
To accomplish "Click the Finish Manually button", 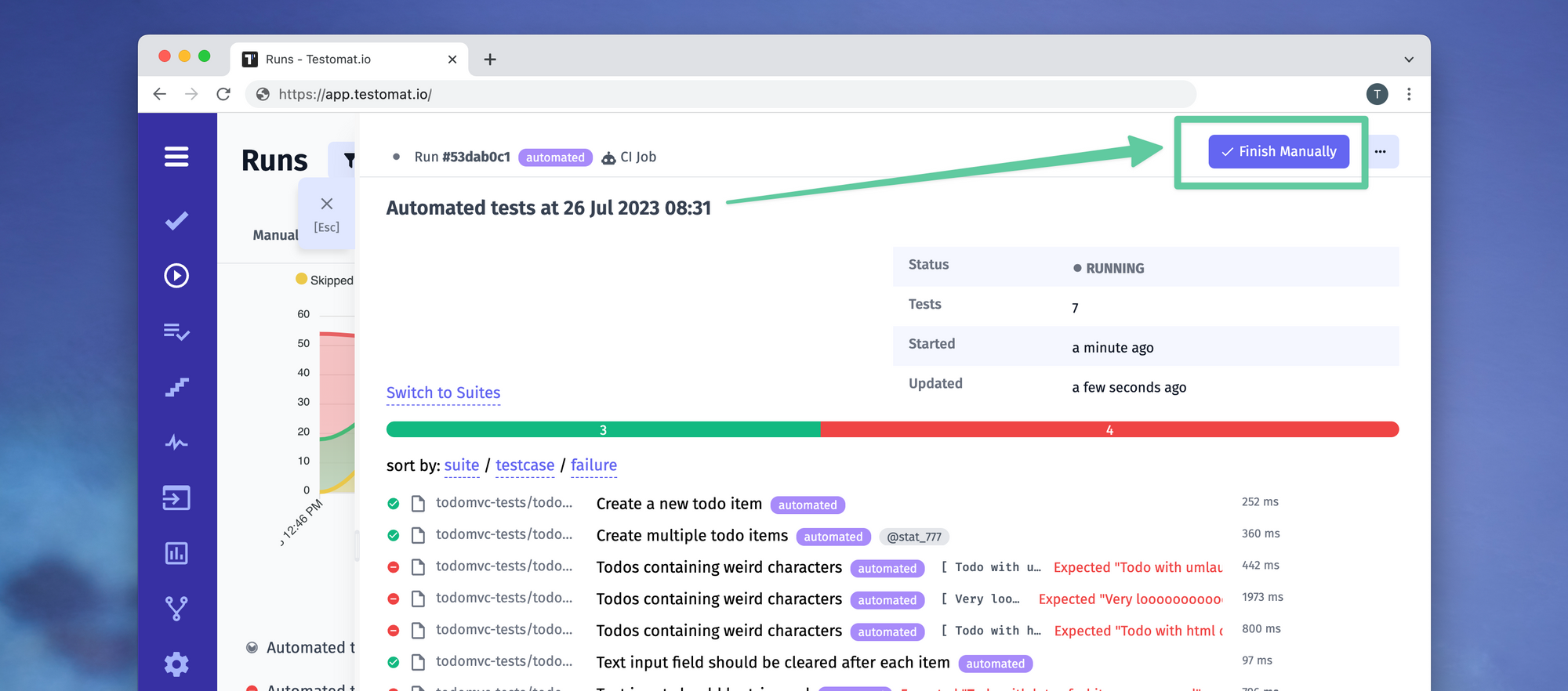I will coord(1279,151).
